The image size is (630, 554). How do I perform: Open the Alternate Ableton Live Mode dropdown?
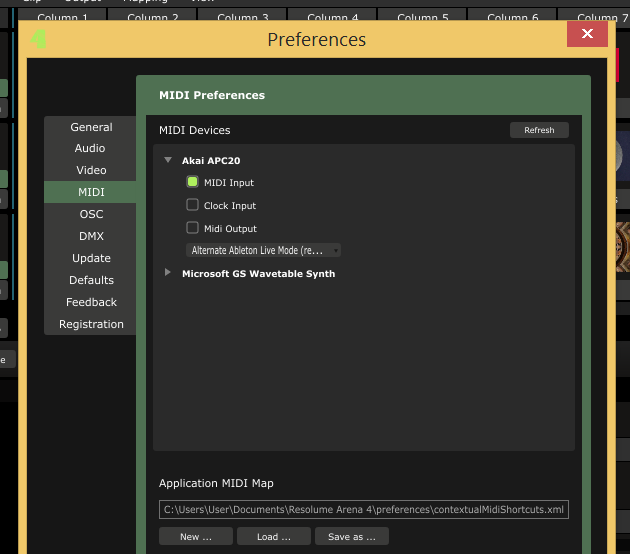(263, 250)
